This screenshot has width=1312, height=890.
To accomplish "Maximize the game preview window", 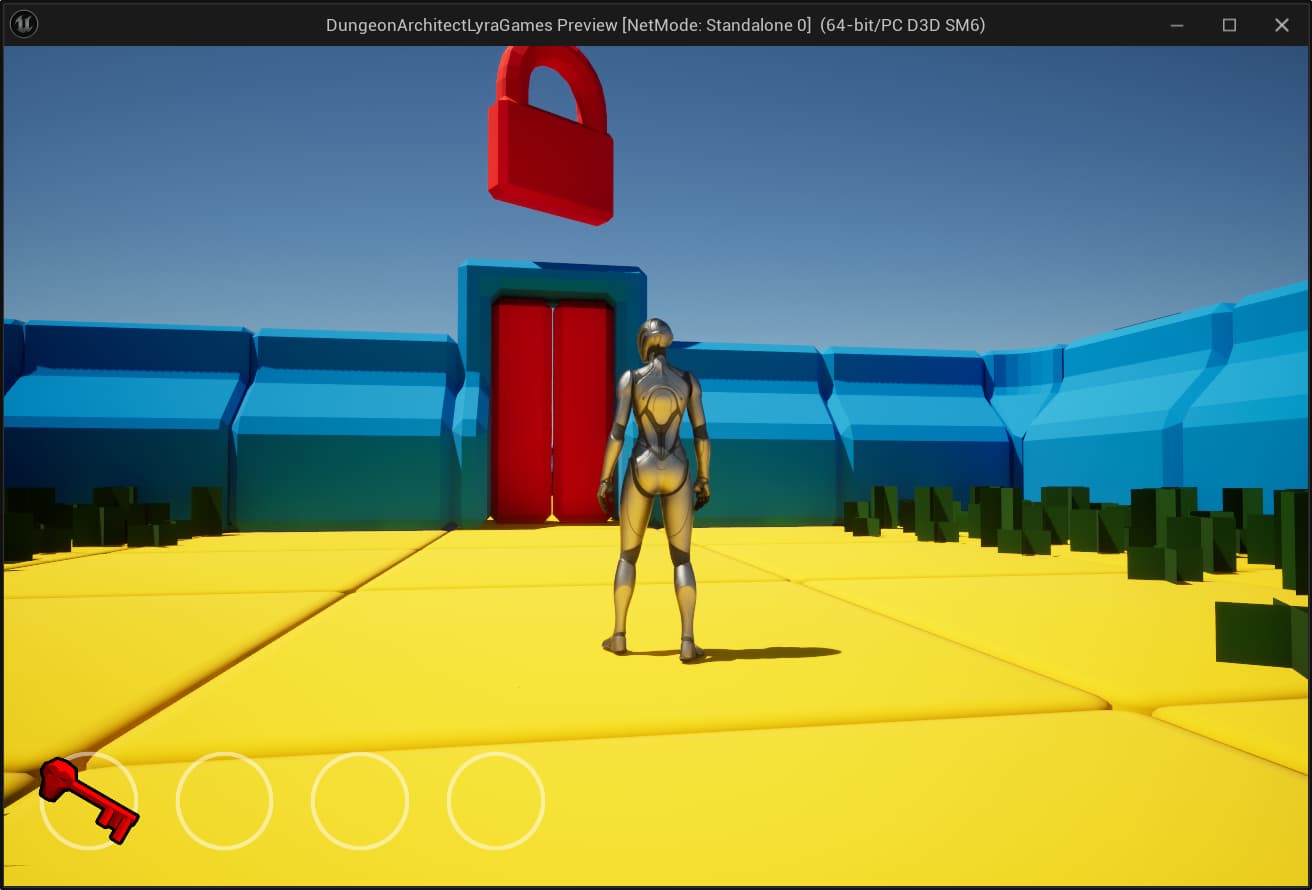I will (1230, 25).
